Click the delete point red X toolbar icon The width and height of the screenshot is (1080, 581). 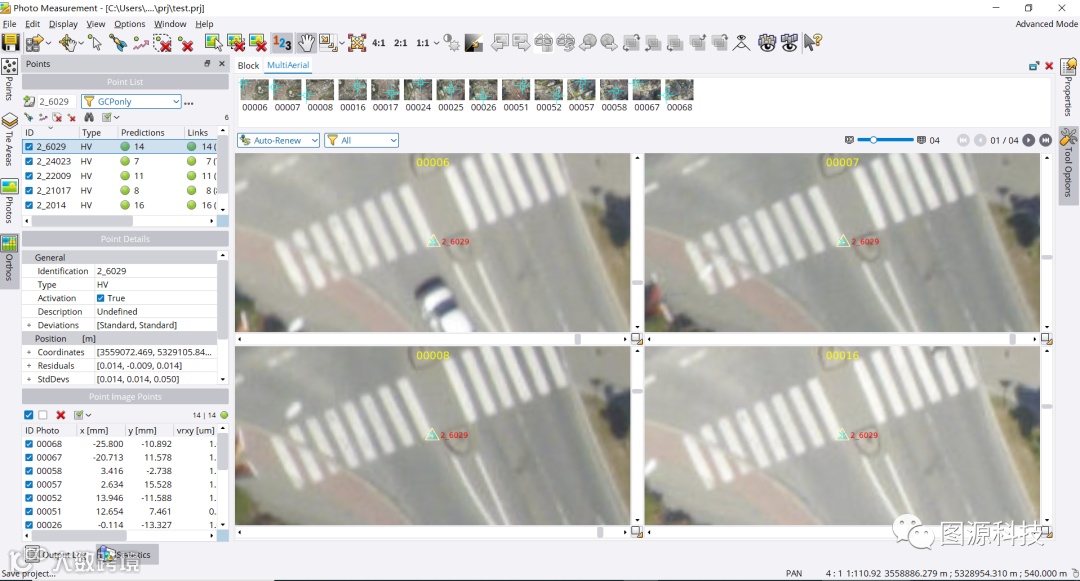click(186, 44)
